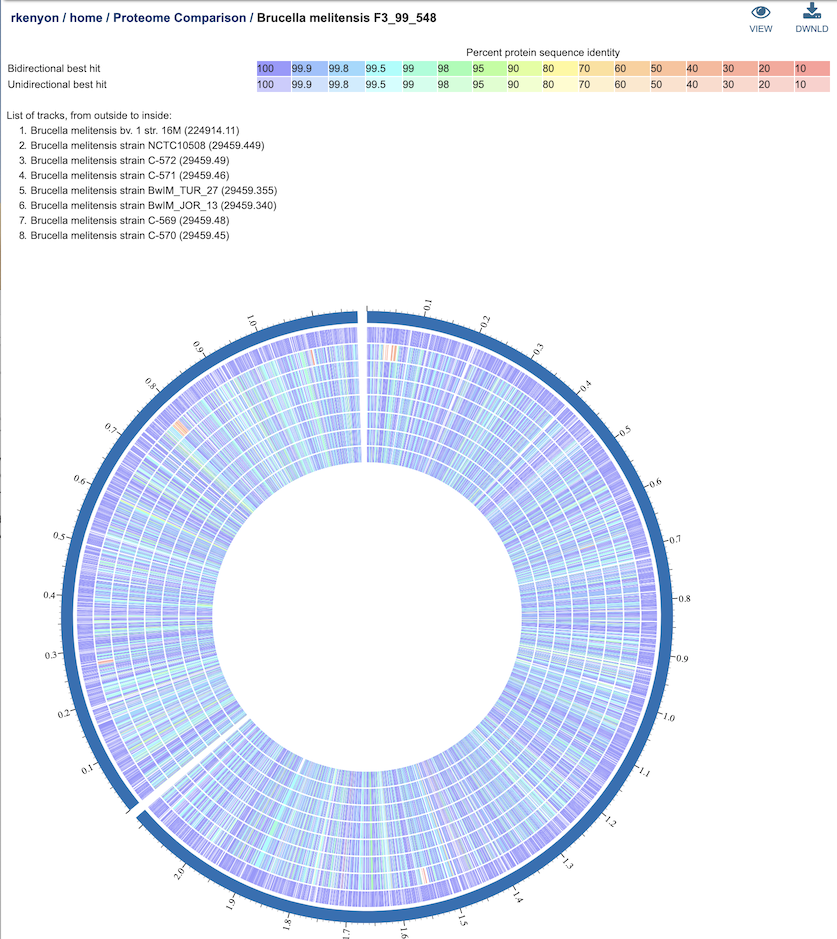Click the unidirectional 80 color swatch
Image resolution: width=837 pixels, height=939 pixels.
point(560,84)
